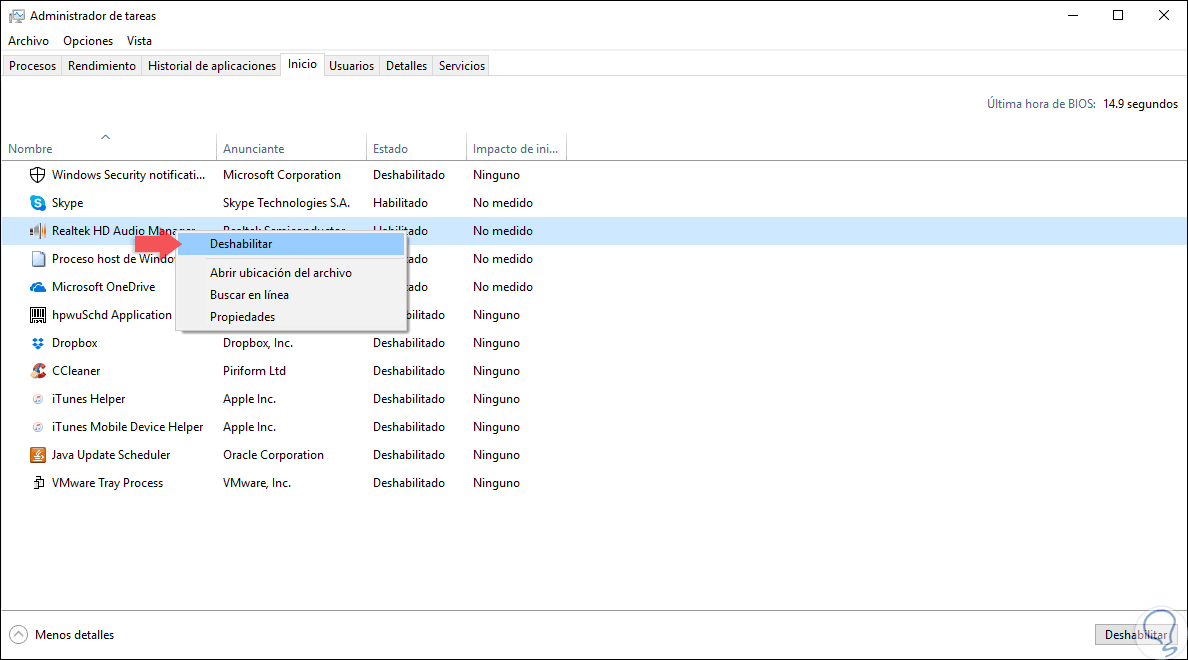1188x660 pixels.
Task: Select the Dropbox entry name
Action: pyautogui.click(x=74, y=343)
